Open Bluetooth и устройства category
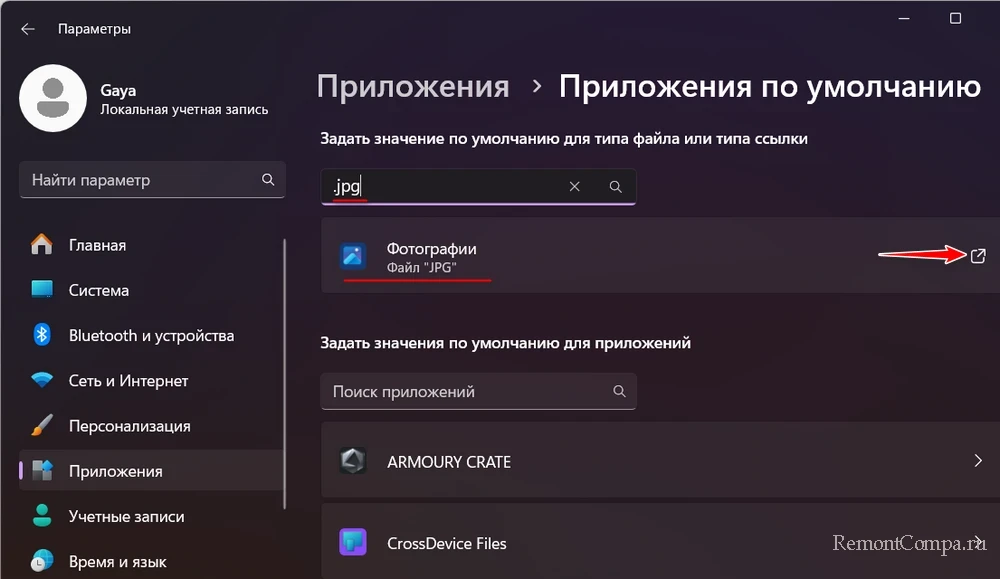 coord(152,335)
